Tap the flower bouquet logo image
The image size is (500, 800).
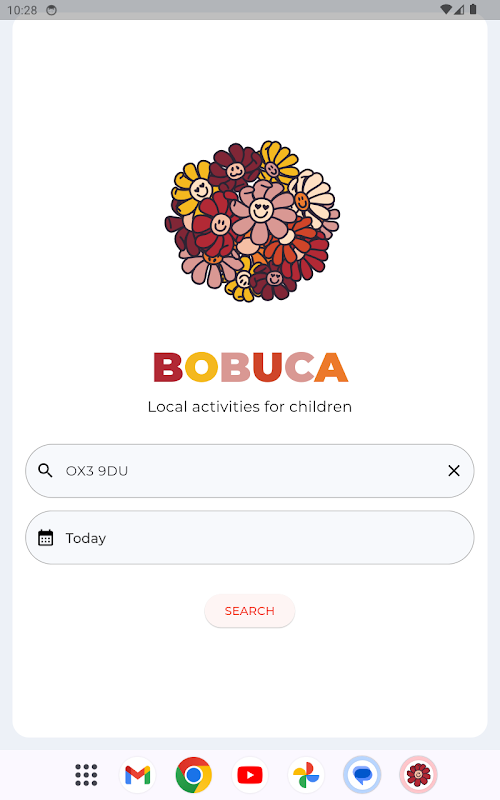[252, 221]
